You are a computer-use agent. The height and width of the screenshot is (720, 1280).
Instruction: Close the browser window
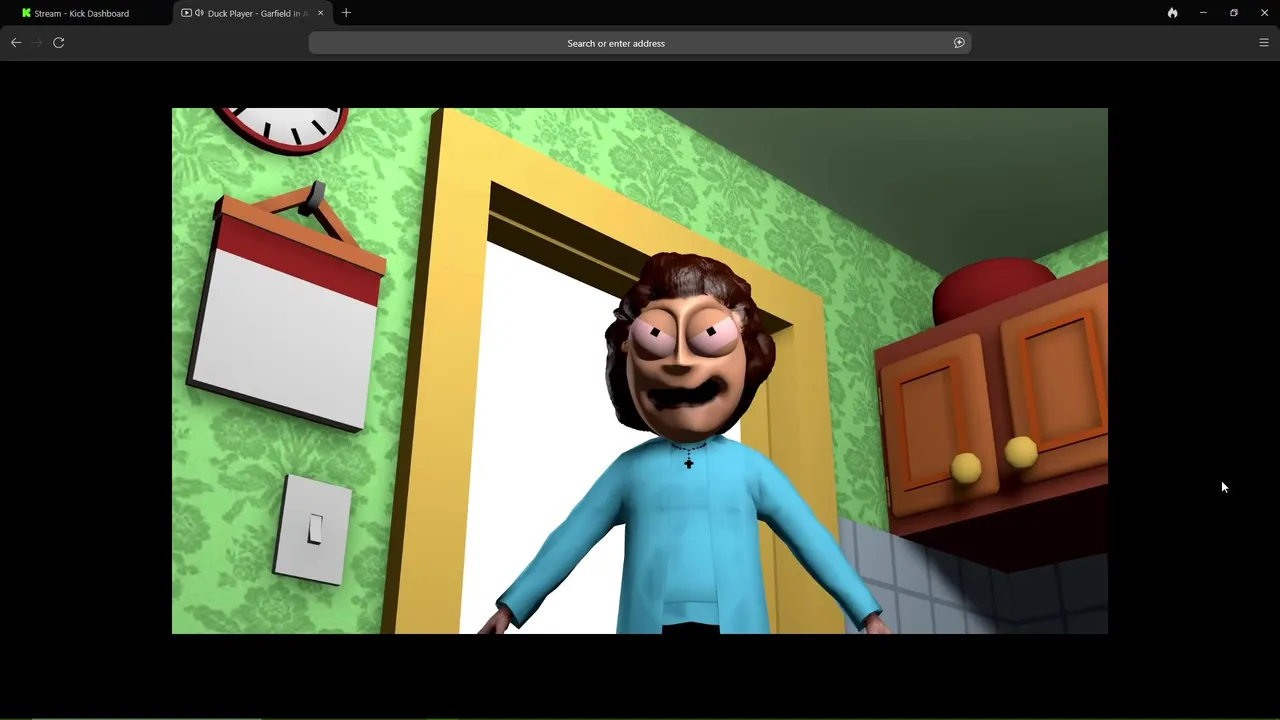(1264, 13)
